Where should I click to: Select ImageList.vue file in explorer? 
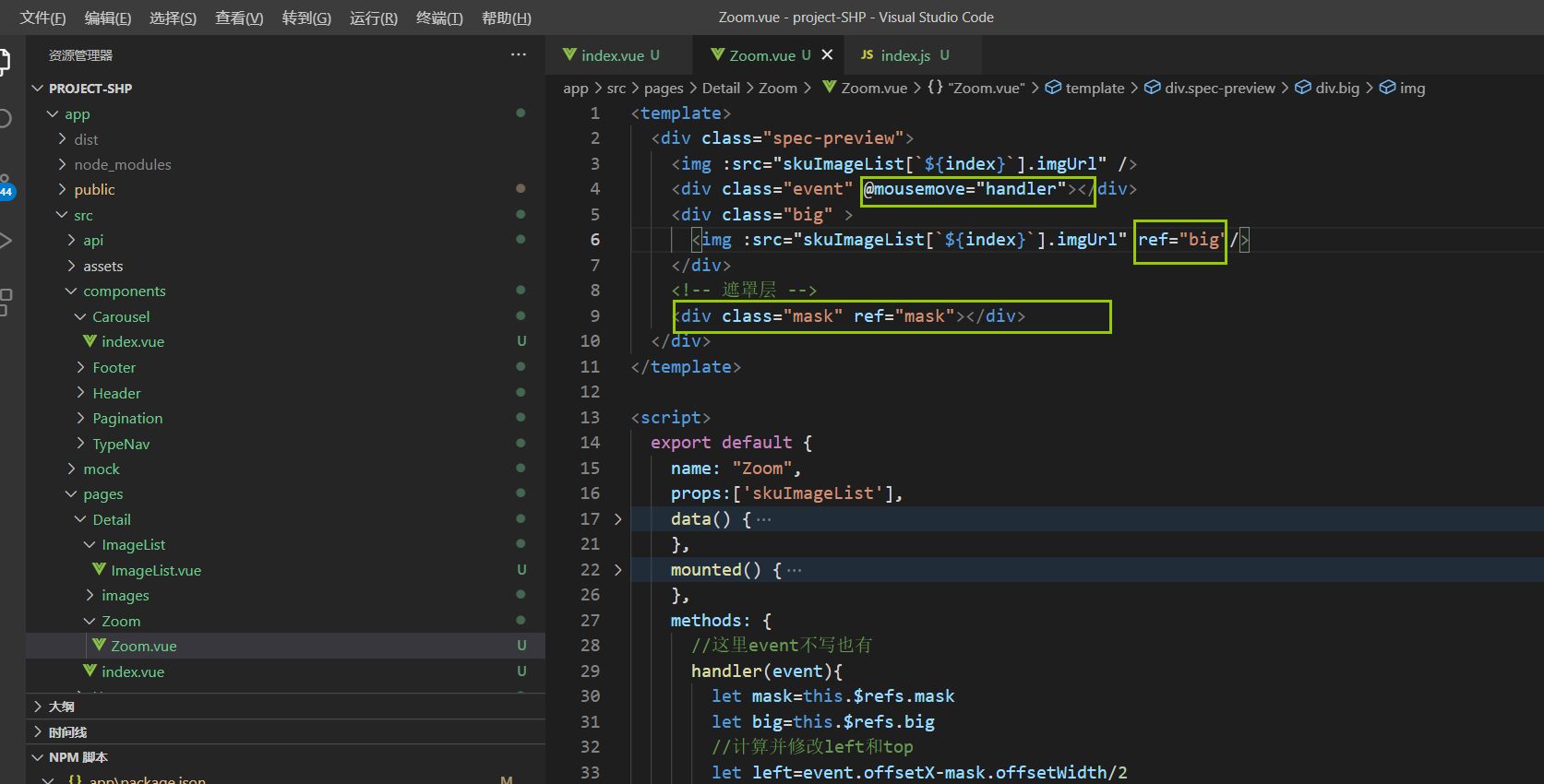285,570
